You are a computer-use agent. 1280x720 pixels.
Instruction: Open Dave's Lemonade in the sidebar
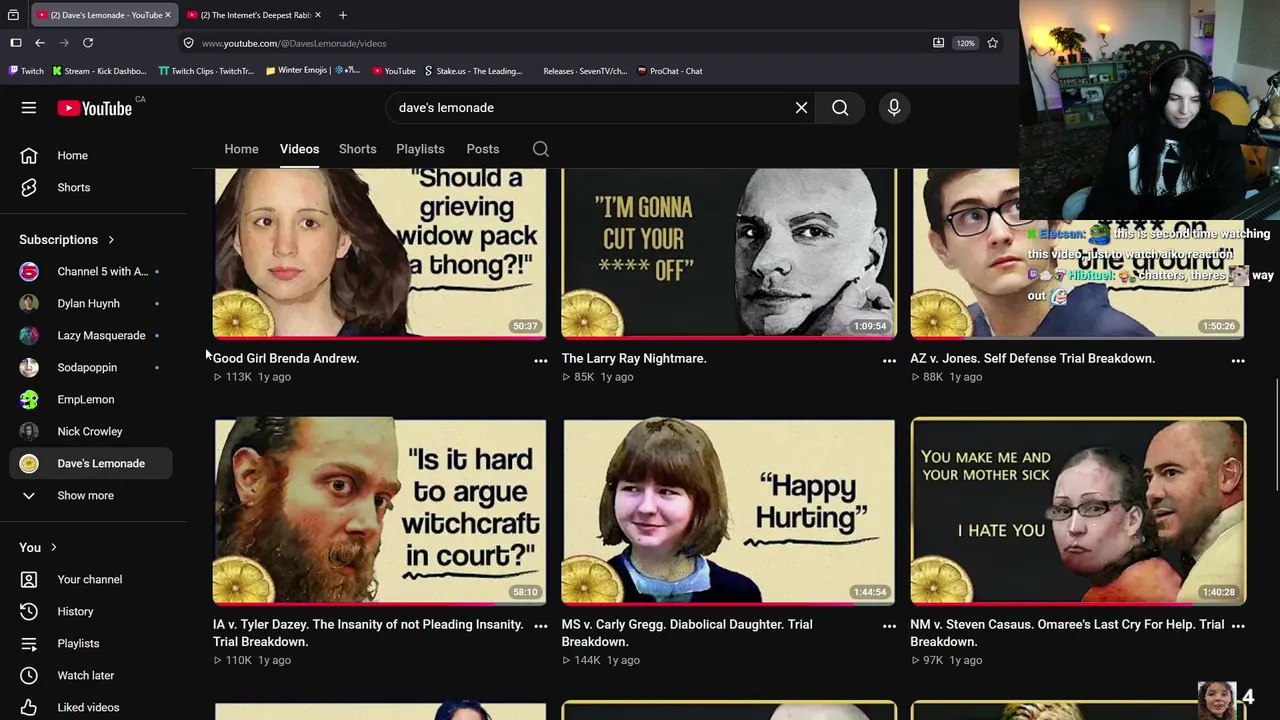(91, 464)
